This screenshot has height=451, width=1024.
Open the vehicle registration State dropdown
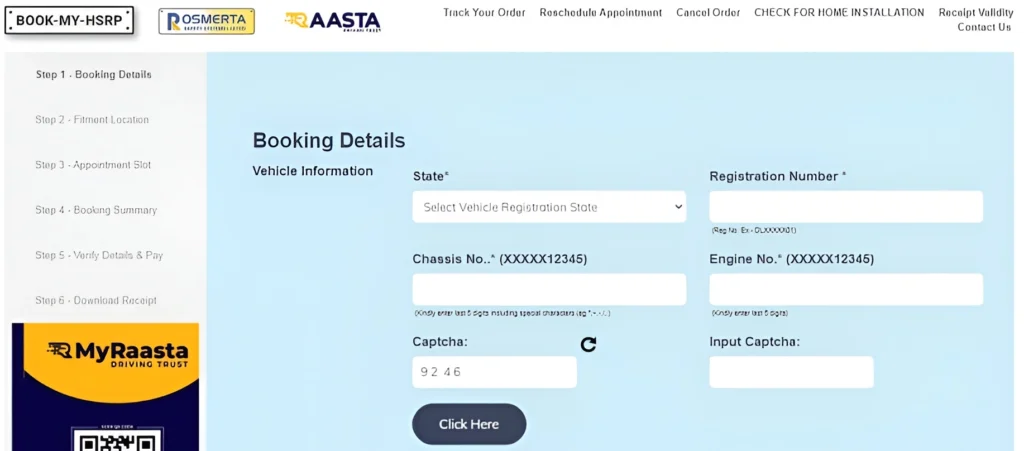click(549, 207)
